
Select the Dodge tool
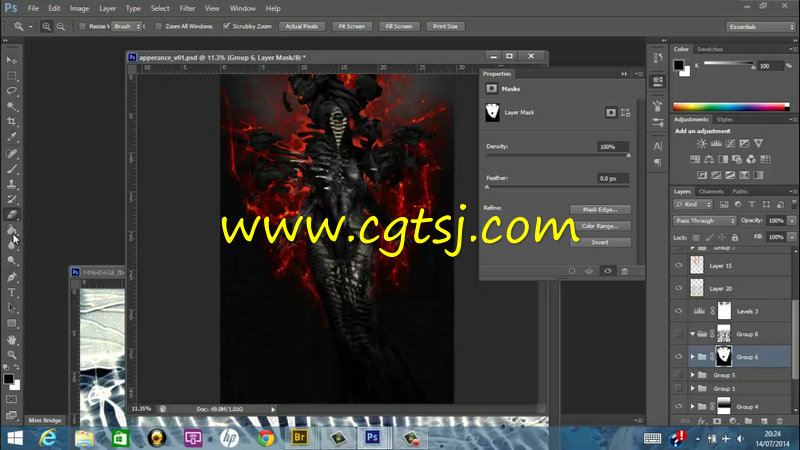11,261
